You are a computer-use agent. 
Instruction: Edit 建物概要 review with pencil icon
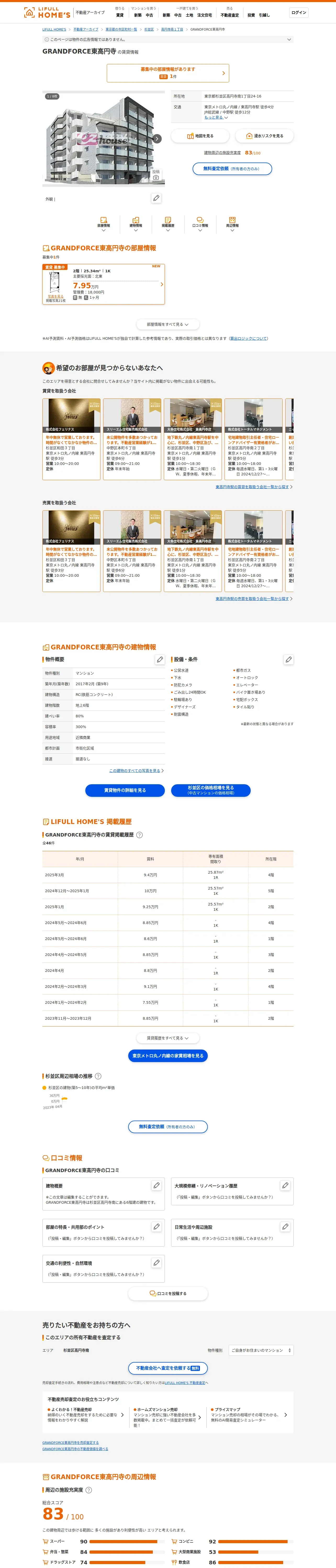(x=156, y=1185)
